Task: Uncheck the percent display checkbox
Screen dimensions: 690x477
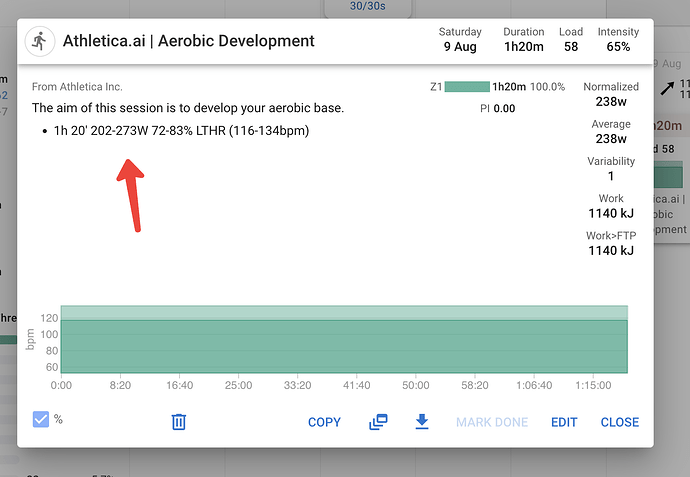Action: [41, 419]
